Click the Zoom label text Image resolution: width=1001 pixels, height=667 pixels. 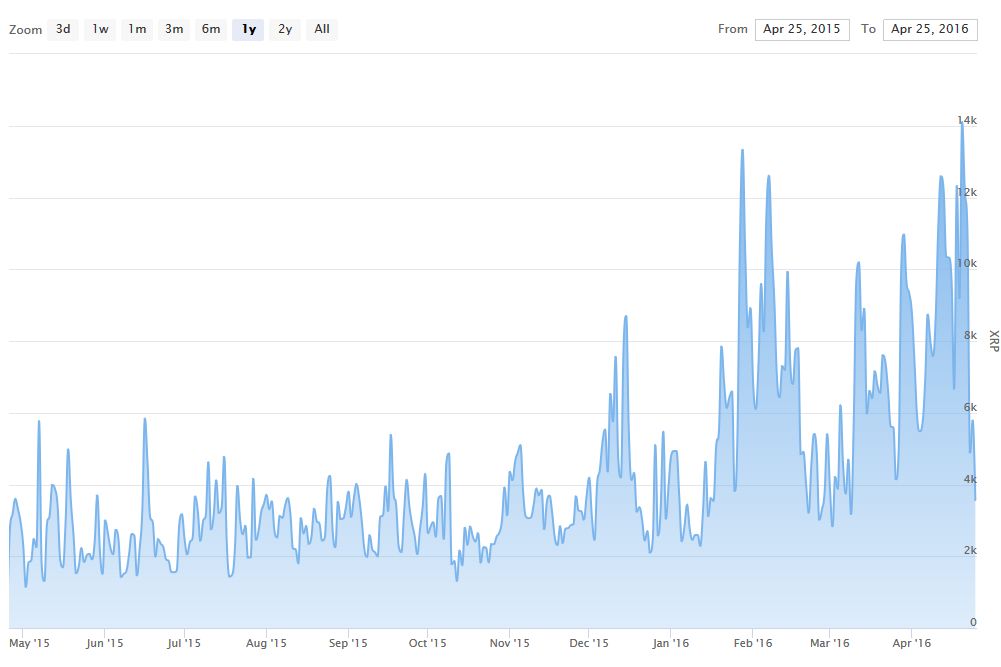26,30
